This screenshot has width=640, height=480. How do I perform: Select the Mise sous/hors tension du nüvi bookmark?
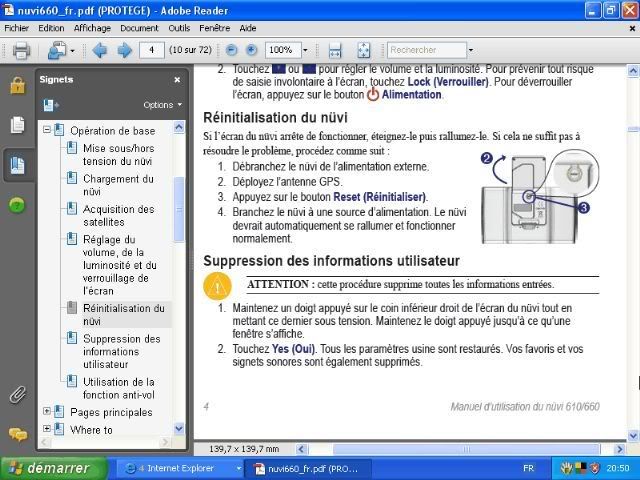tap(118, 155)
